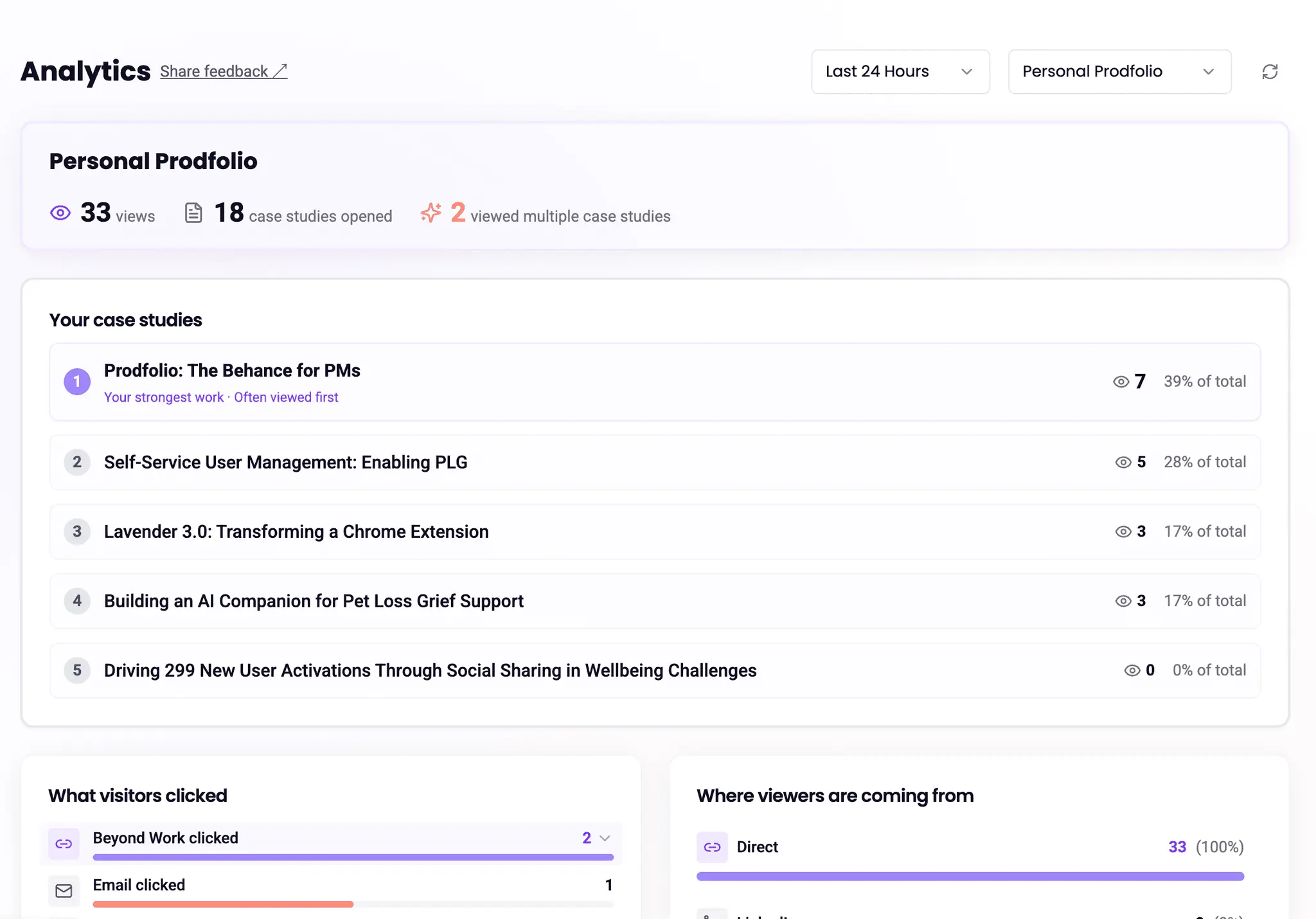Select Lavender 3.0 Chrome Extension case study row

(x=655, y=531)
